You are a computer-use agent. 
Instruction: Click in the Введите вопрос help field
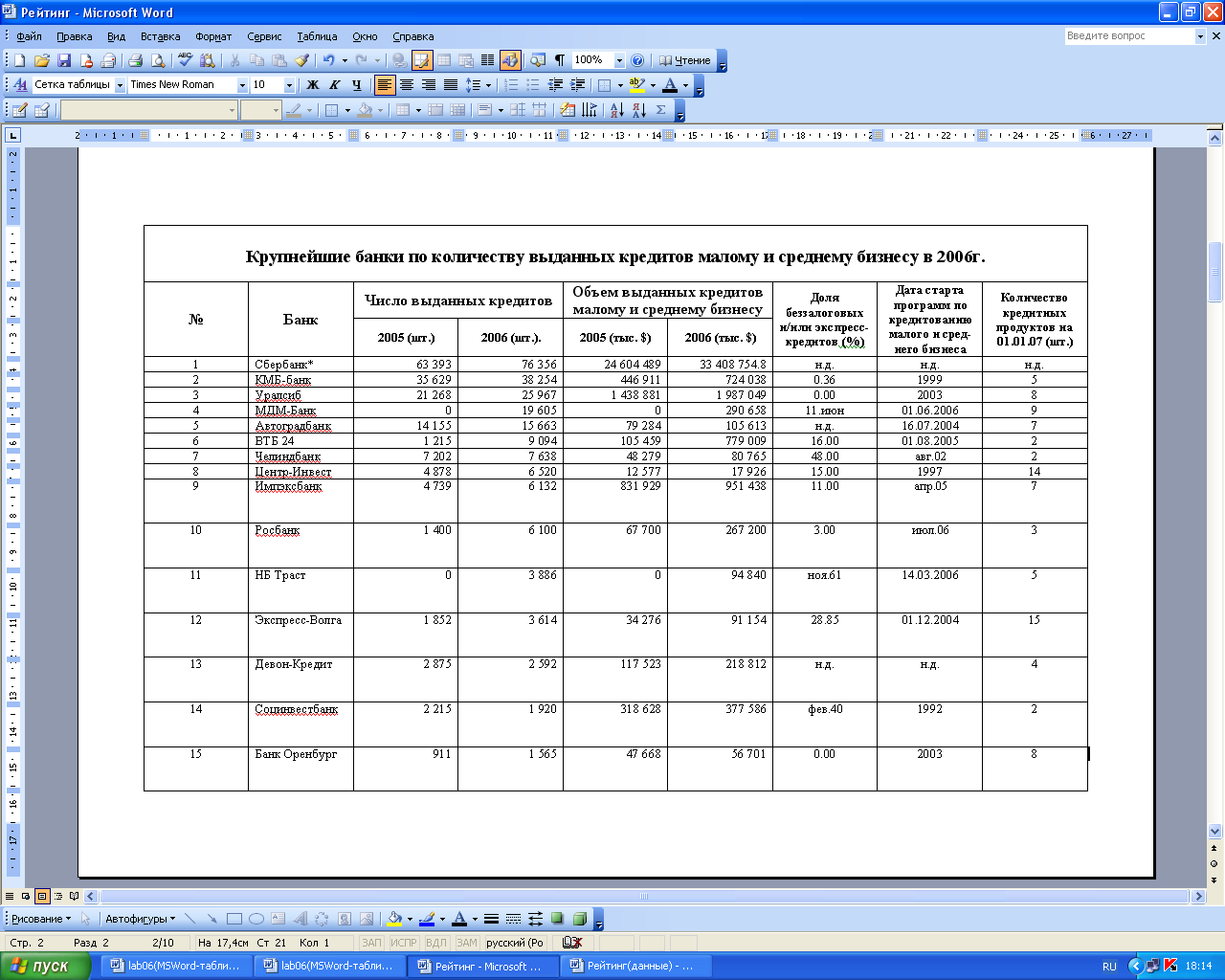tap(1129, 36)
